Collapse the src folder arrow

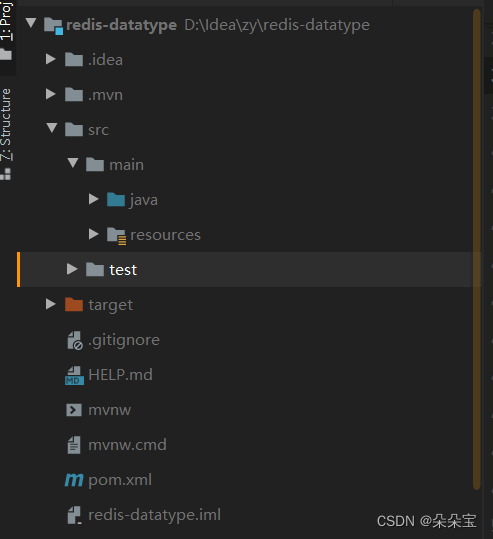52,128
